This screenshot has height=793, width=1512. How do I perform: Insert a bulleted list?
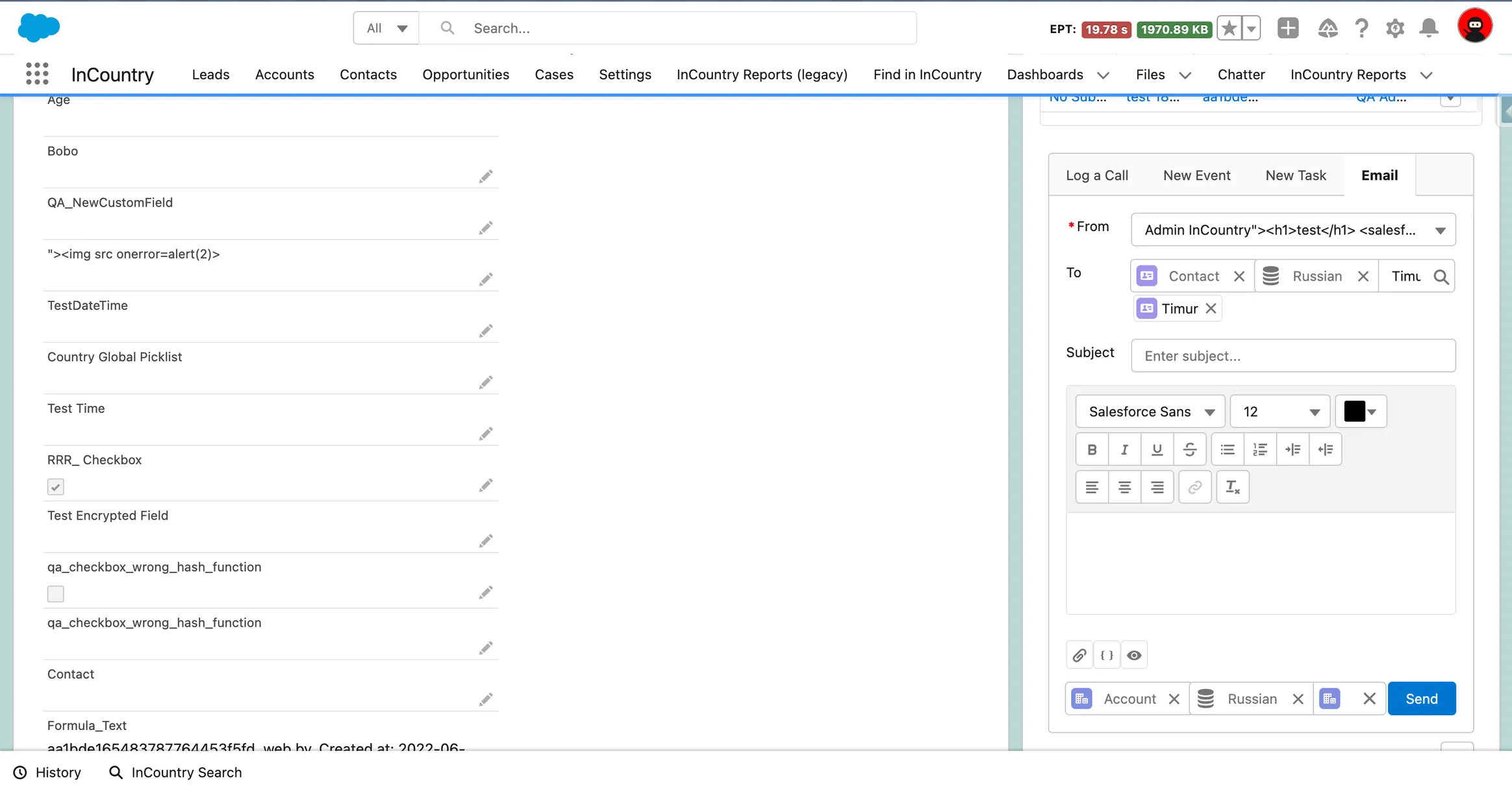click(1227, 449)
